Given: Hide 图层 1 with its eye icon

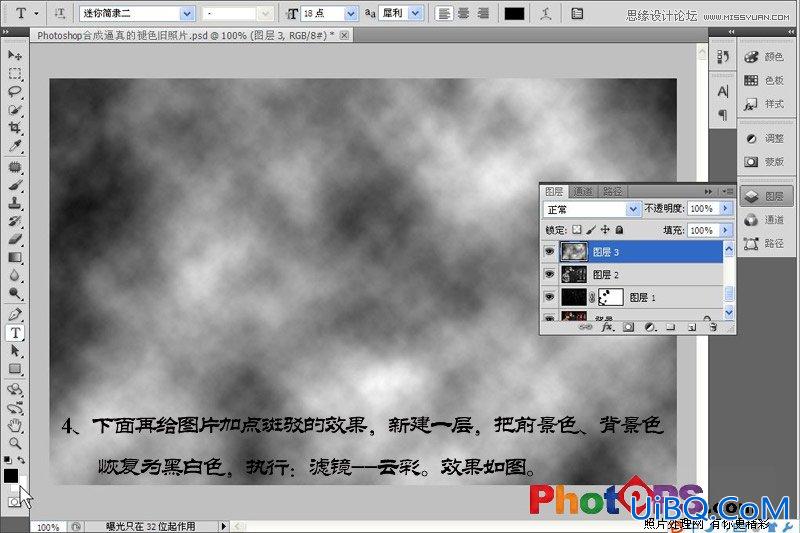Looking at the screenshot, I should [x=549, y=296].
